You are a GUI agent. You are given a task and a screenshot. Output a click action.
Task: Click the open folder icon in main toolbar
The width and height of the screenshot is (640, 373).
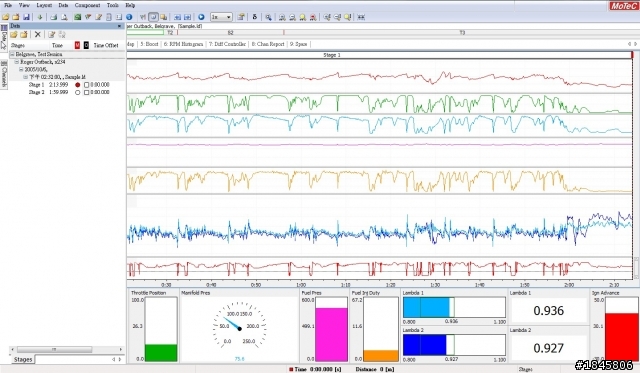6,17
